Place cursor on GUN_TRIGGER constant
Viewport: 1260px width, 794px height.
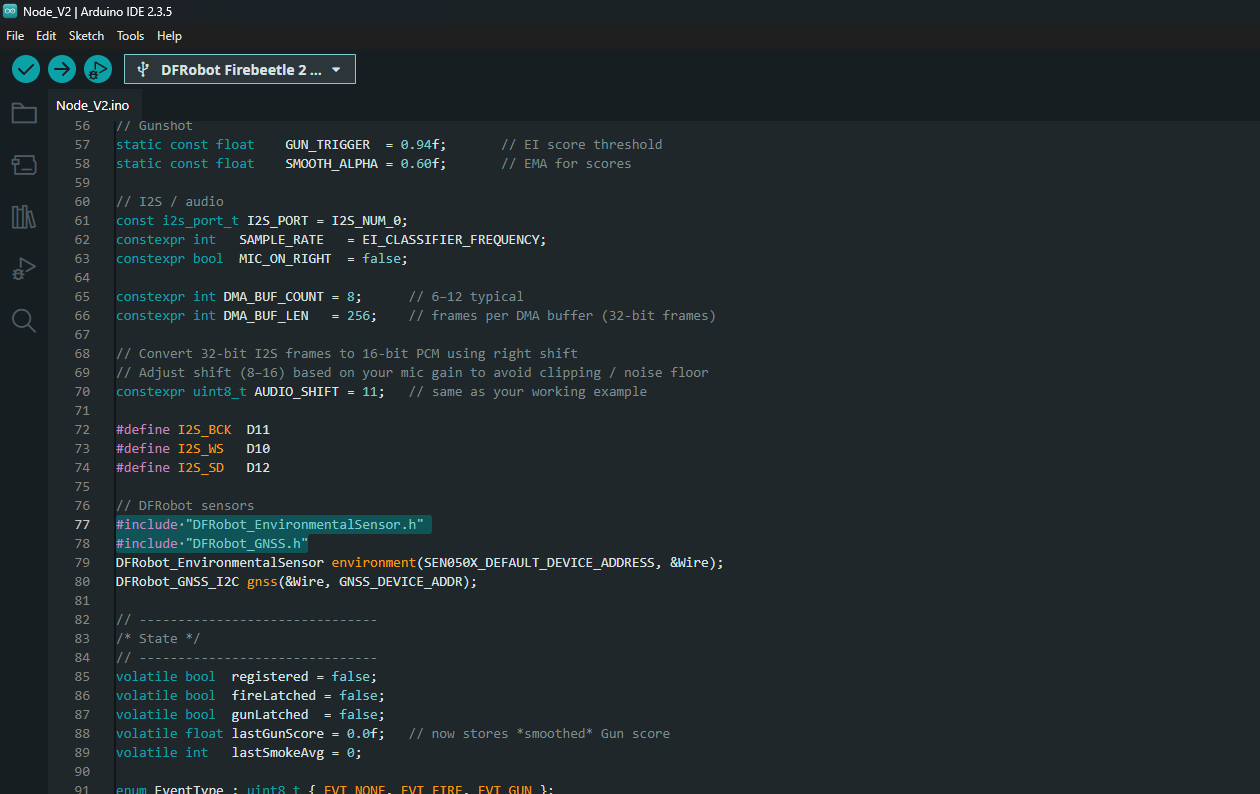click(x=327, y=145)
